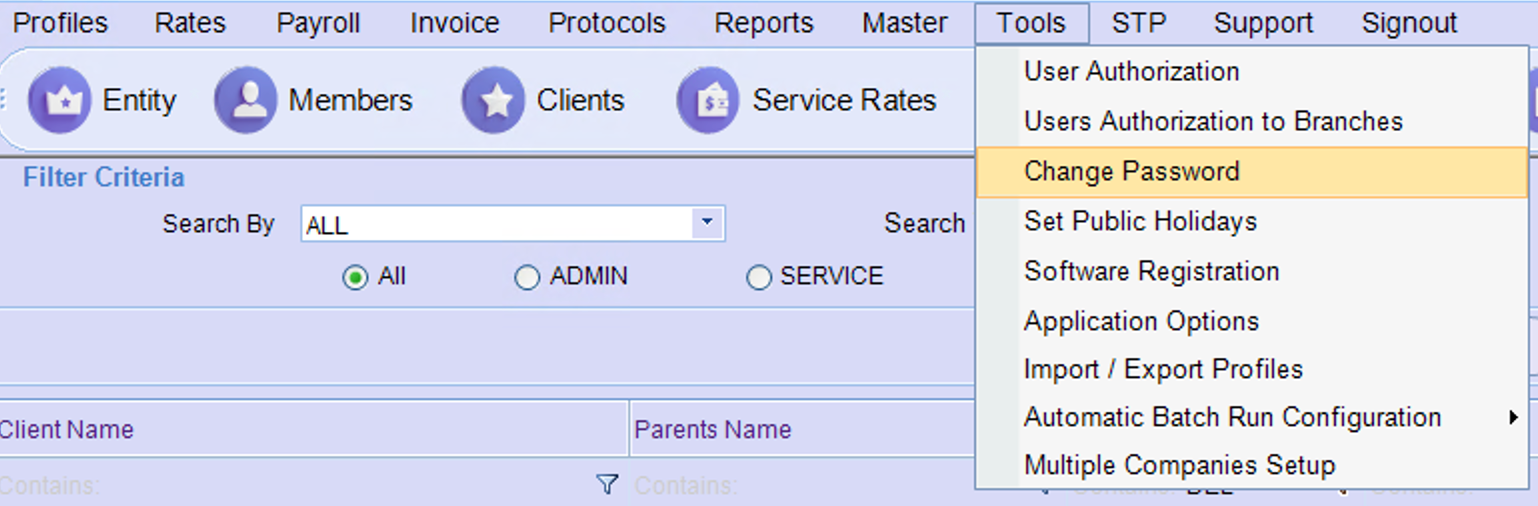Open the Search By dropdown arrow

[707, 224]
